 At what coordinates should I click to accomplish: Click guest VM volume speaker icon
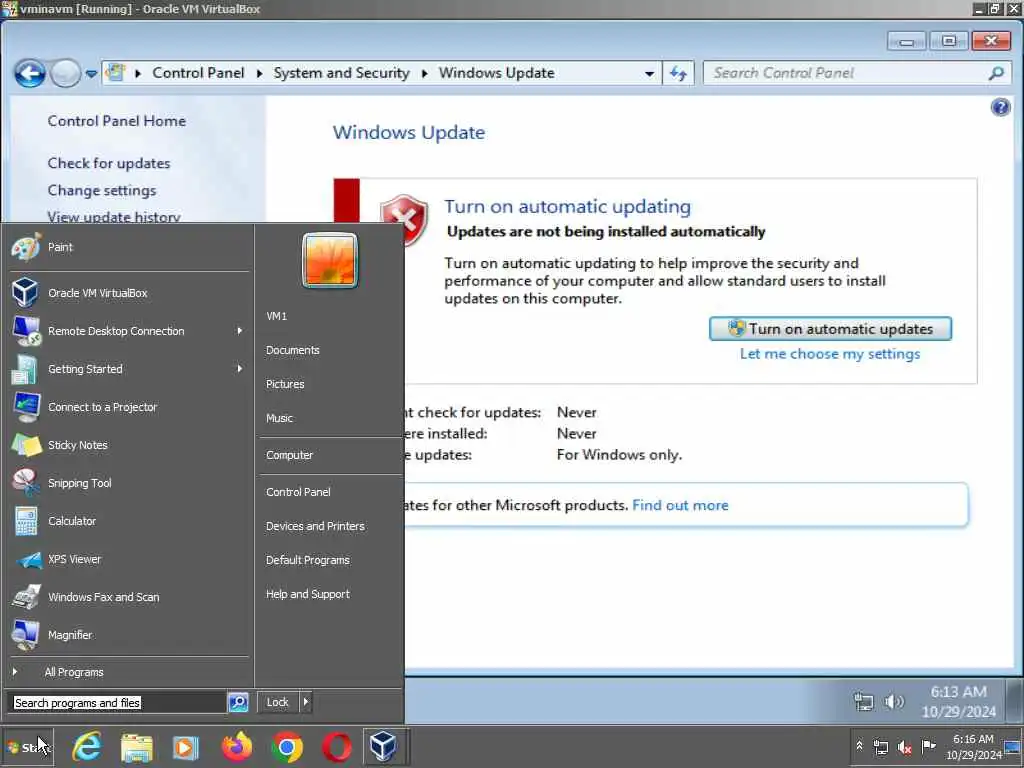pos(894,701)
